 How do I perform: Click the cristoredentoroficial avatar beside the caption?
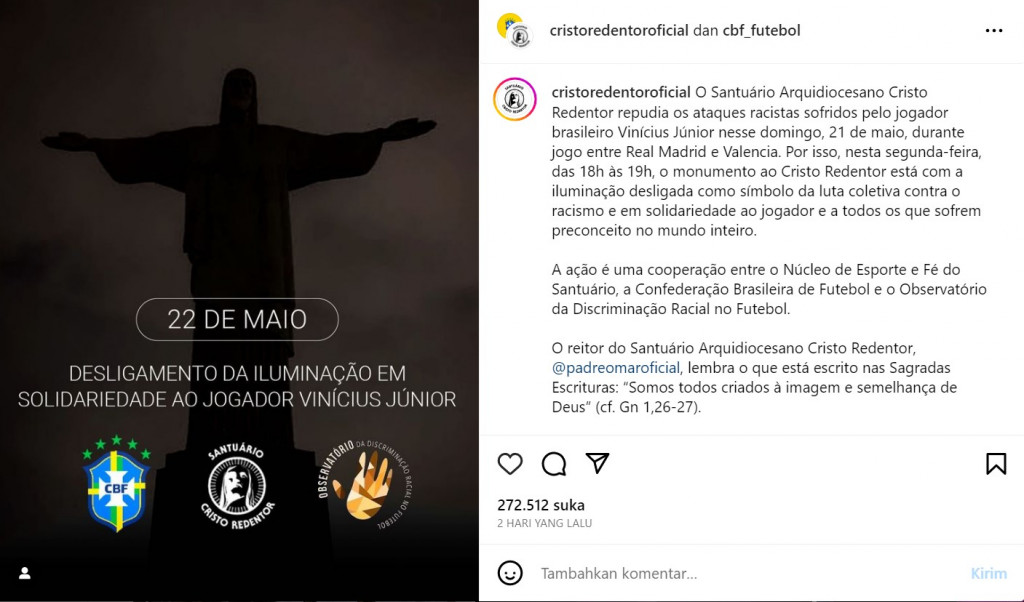(x=515, y=99)
